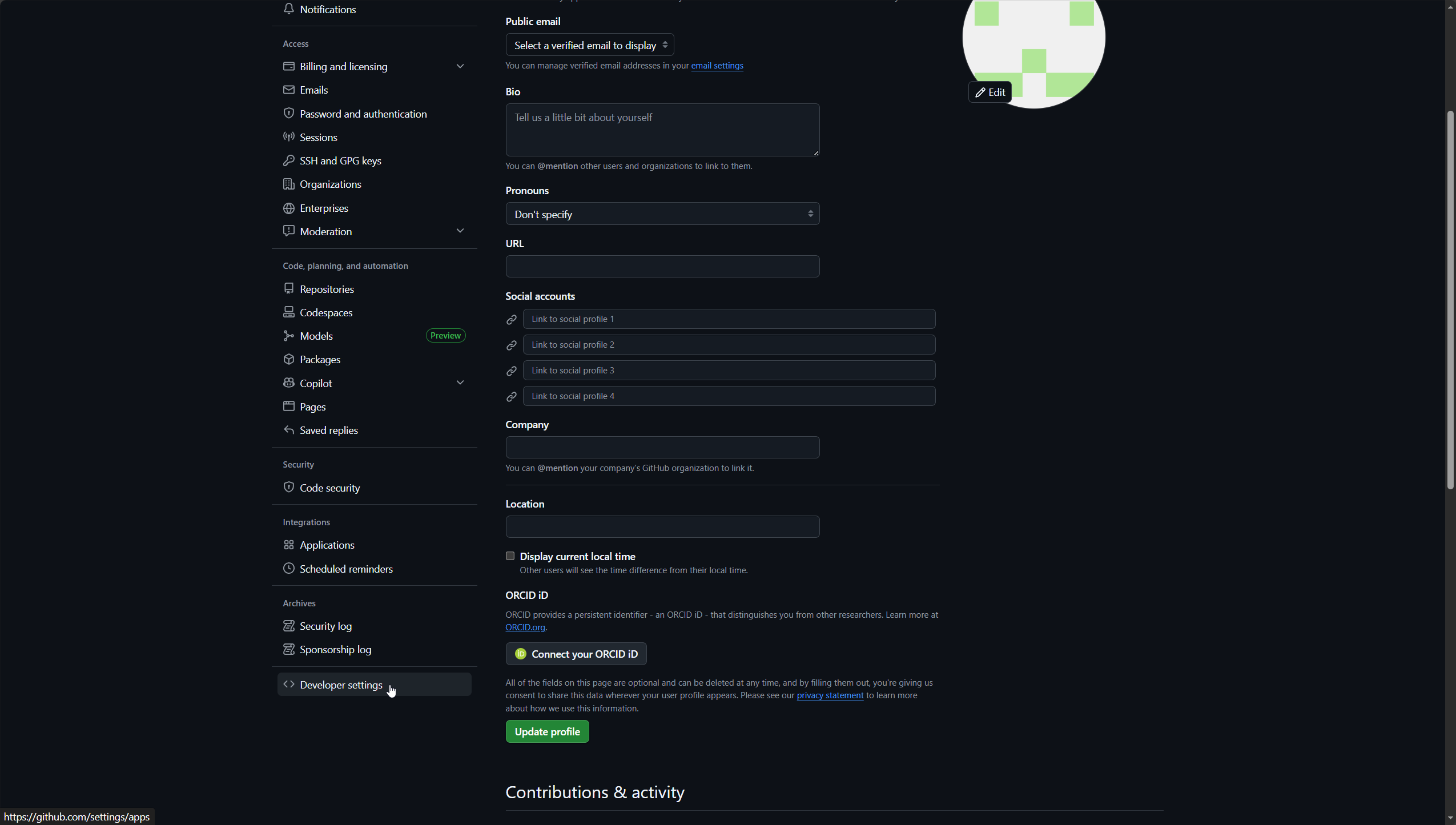Click the Sessions broadcast icon

(x=289, y=137)
